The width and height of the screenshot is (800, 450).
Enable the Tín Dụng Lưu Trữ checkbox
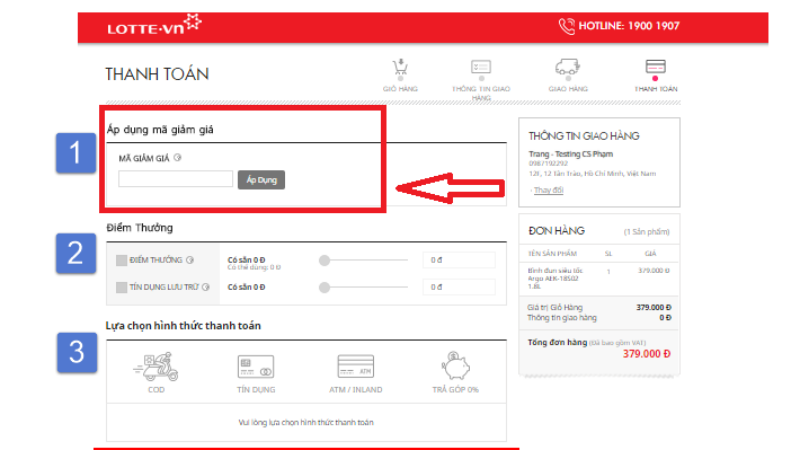[121, 287]
